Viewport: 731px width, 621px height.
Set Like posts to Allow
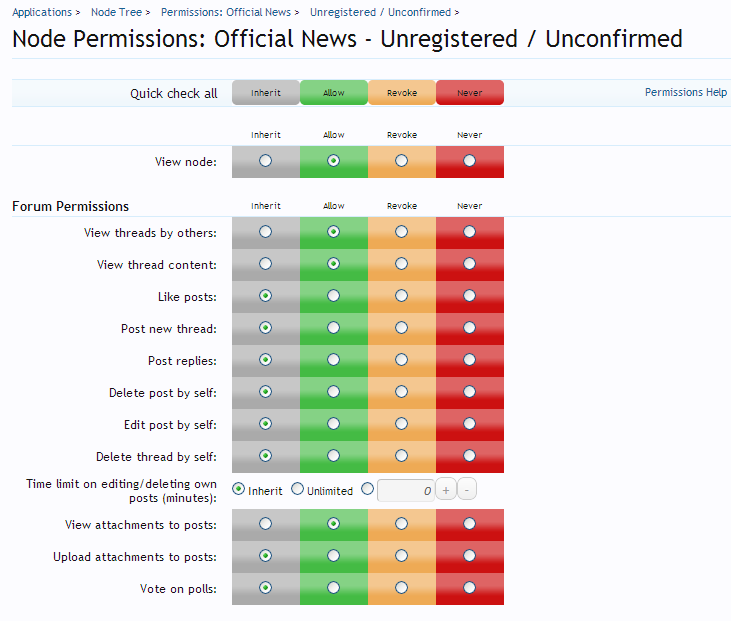pos(333,296)
